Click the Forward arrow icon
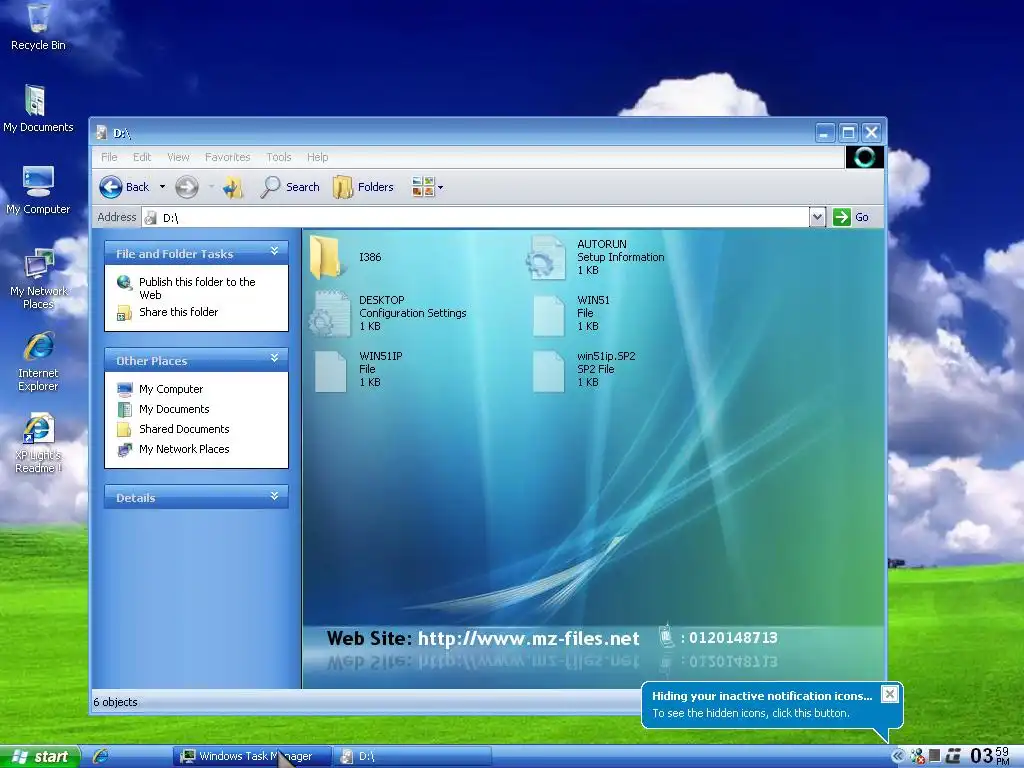This screenshot has width=1024, height=768. (187, 187)
